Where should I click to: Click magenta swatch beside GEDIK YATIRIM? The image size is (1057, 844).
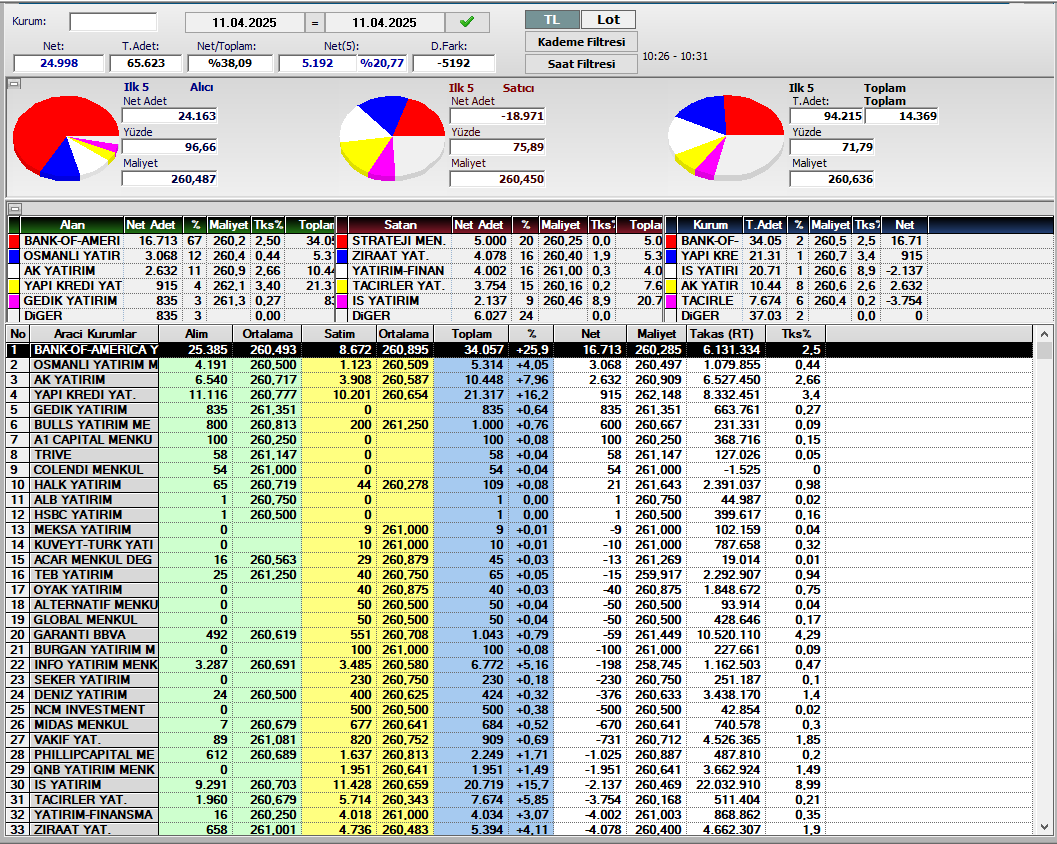tap(14, 301)
